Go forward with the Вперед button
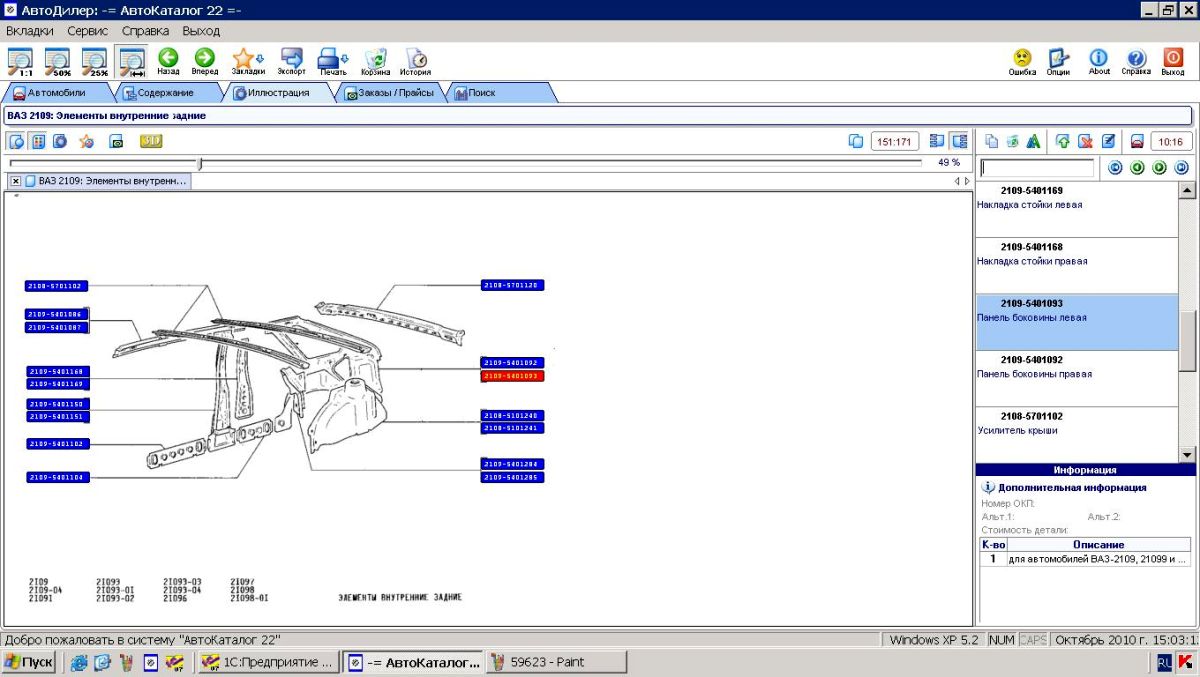 point(205,62)
